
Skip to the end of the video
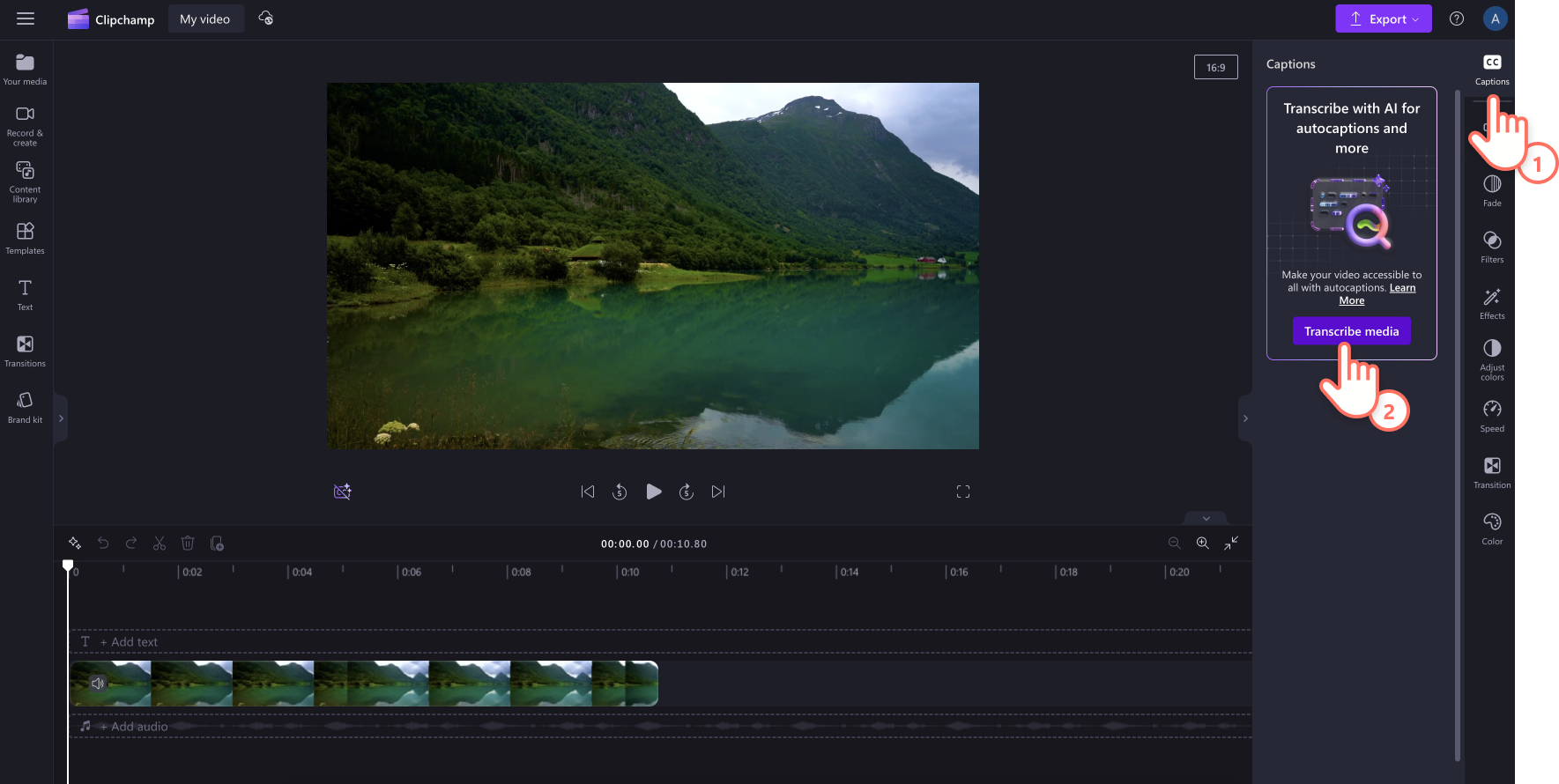coord(718,492)
